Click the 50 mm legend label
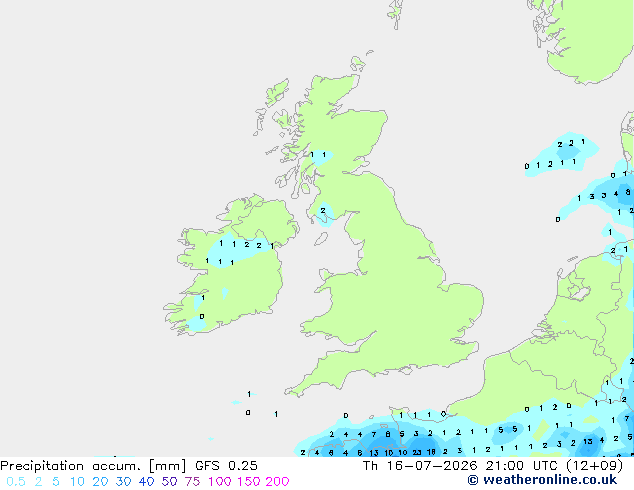The width and height of the screenshot is (634, 490). coord(169,482)
